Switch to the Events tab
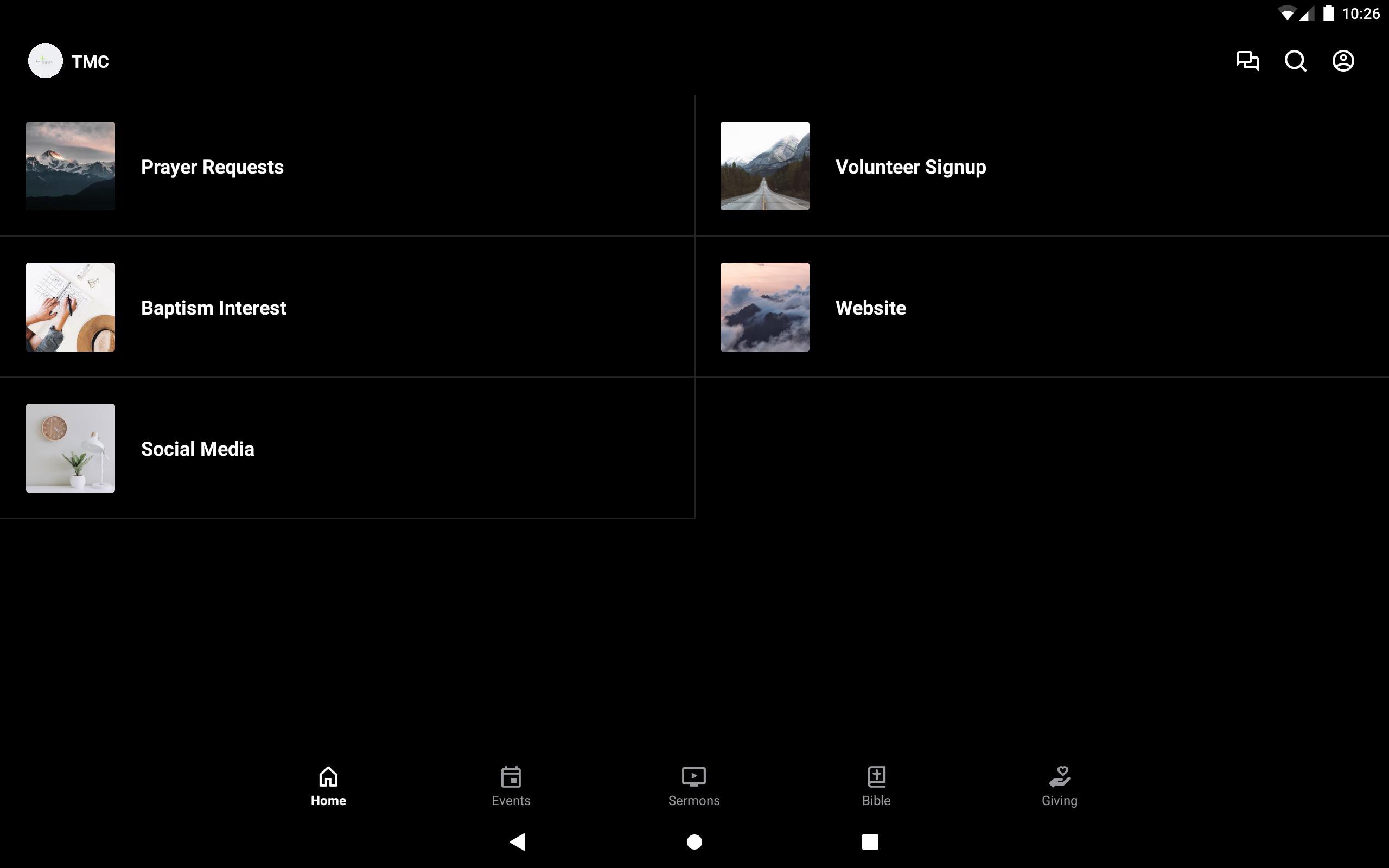The height and width of the screenshot is (868, 1389). click(510, 787)
